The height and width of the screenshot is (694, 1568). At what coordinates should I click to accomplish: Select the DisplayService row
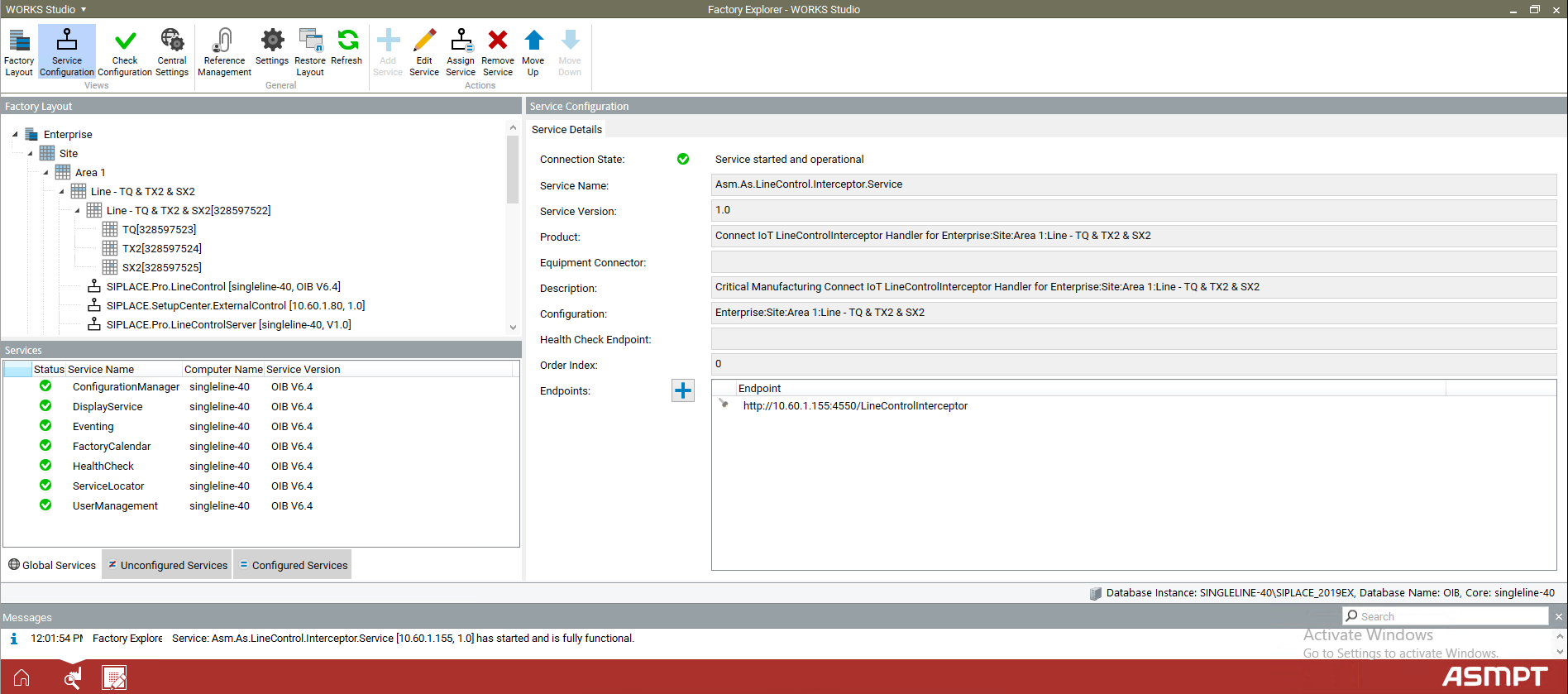[261, 406]
